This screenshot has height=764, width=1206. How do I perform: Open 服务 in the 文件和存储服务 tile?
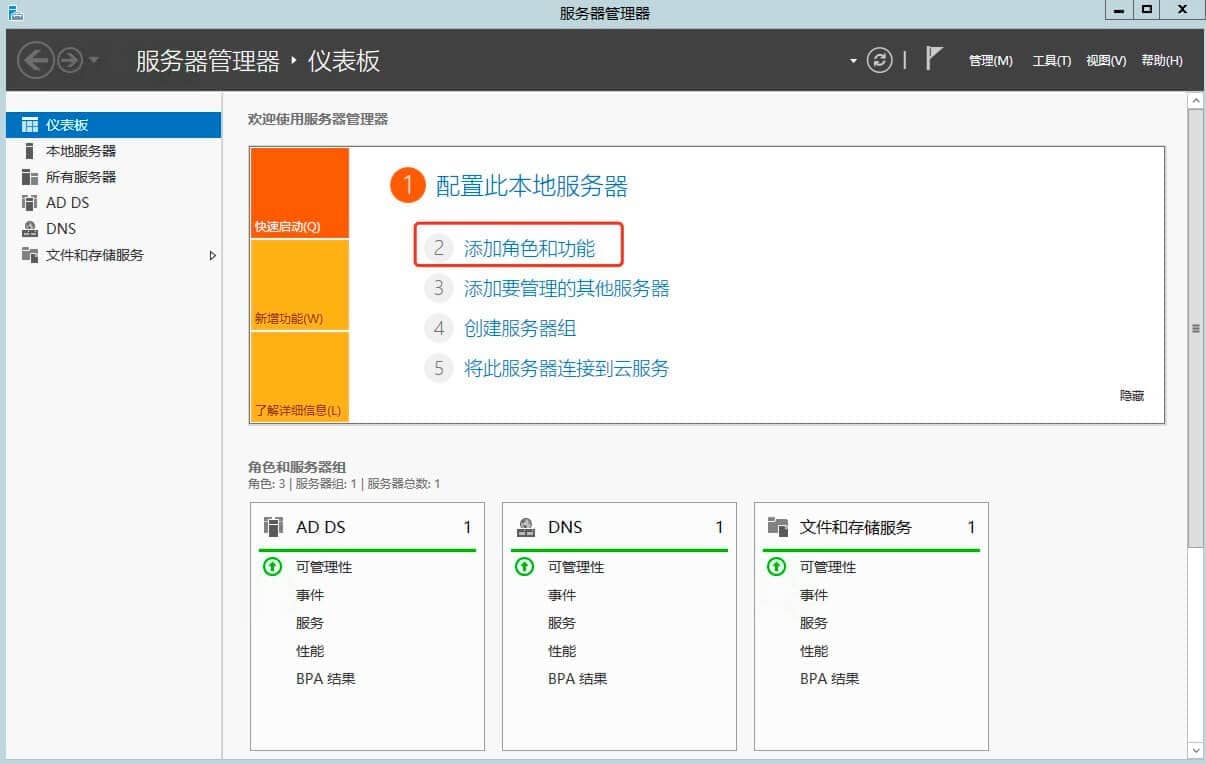coord(814,623)
